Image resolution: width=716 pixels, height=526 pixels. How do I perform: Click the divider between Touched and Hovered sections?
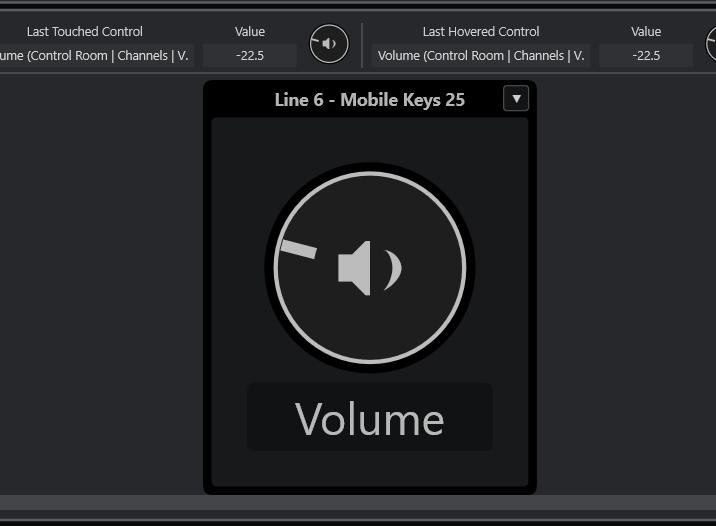362,45
